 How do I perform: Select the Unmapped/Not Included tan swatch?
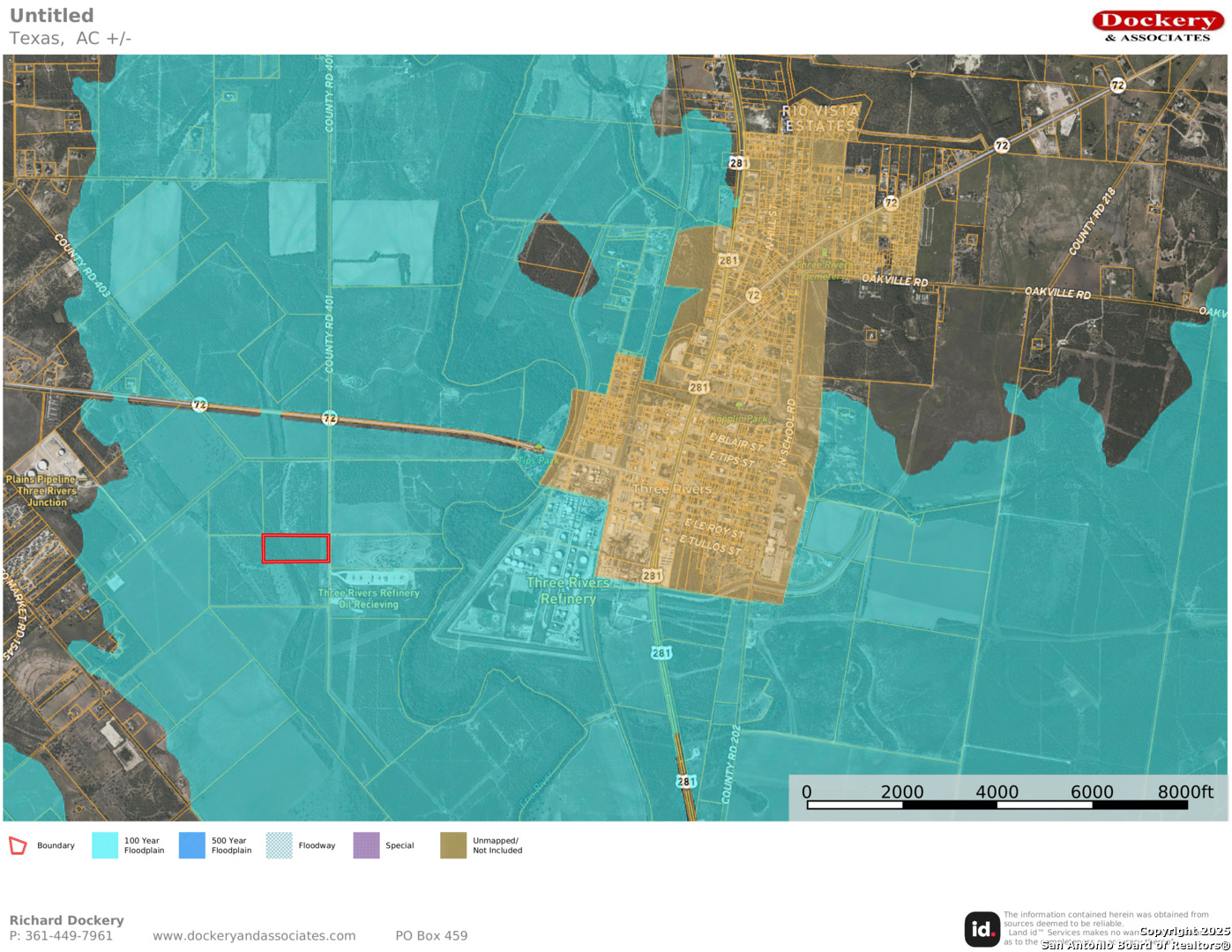(x=453, y=846)
